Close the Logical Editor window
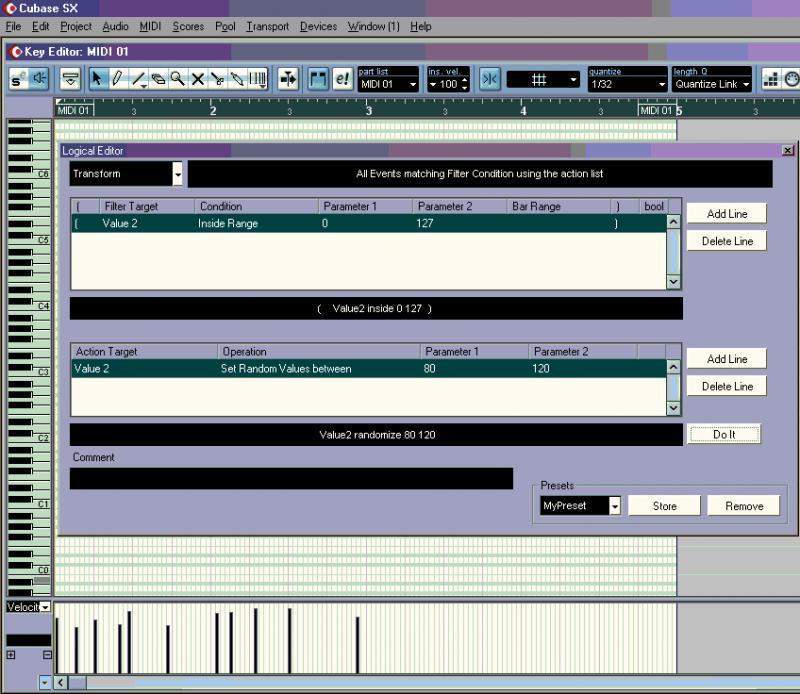 [788, 150]
